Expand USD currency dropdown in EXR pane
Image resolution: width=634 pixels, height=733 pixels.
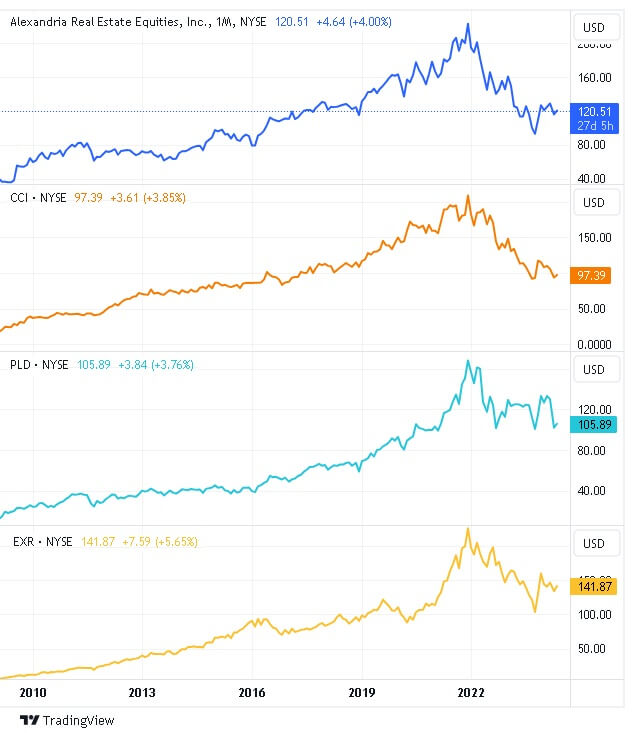point(594,544)
